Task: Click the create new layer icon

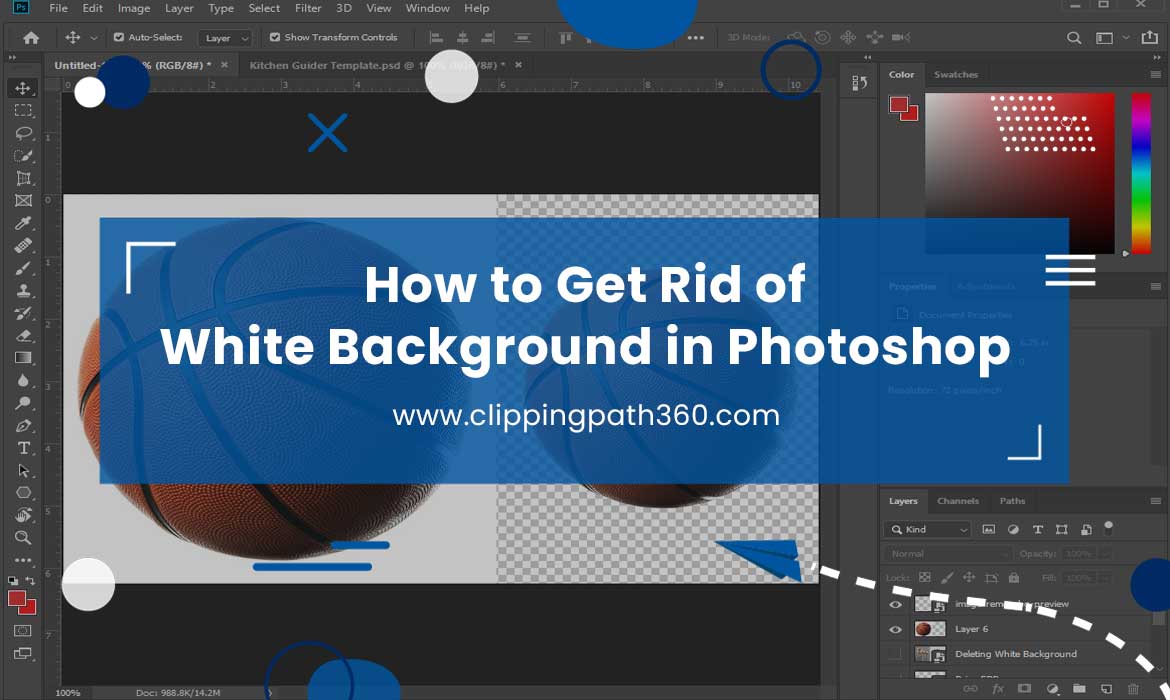Action: 1106,689
